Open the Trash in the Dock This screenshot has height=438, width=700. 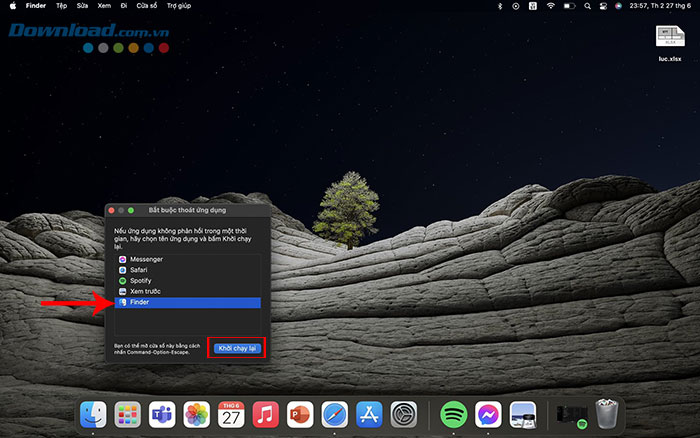click(x=607, y=414)
